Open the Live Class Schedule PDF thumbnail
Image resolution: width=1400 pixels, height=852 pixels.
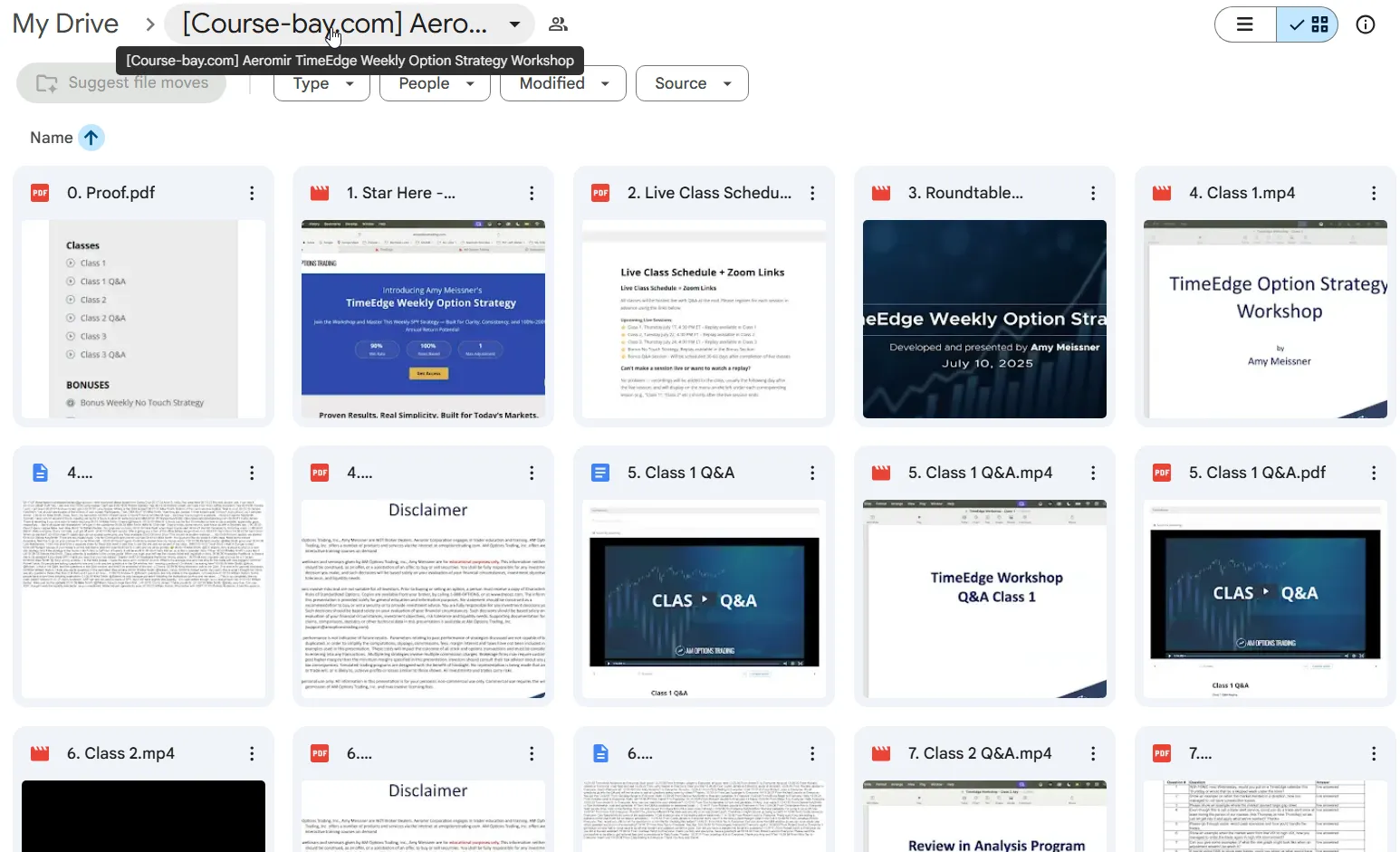pyautogui.click(x=704, y=319)
